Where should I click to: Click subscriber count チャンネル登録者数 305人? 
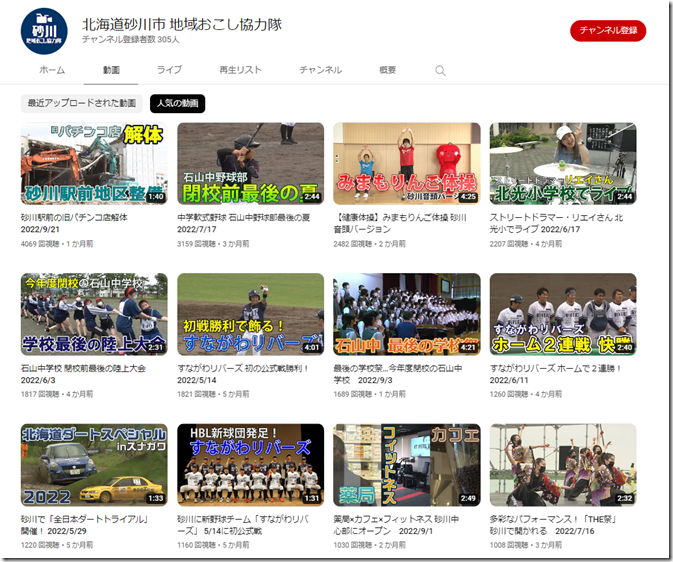point(130,39)
